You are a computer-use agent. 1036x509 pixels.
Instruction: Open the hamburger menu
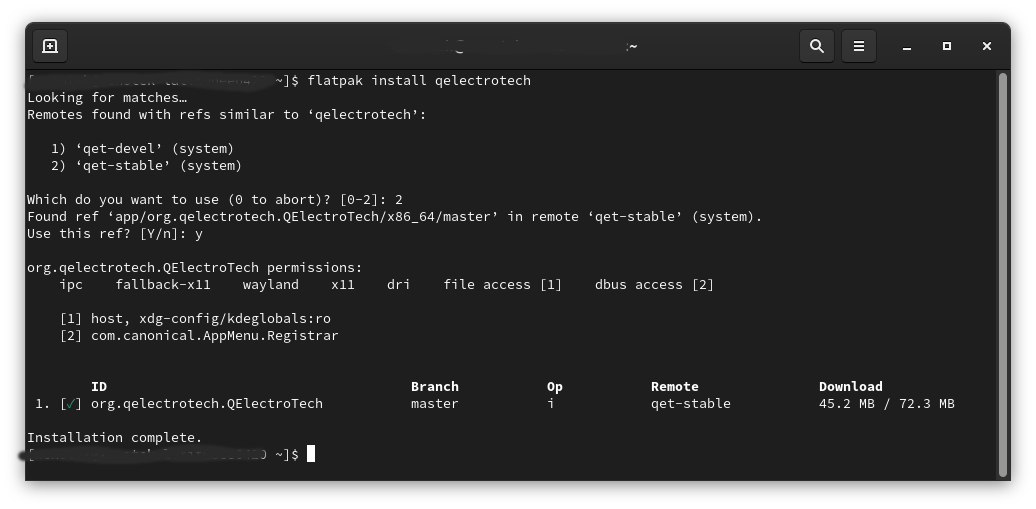(x=858, y=46)
